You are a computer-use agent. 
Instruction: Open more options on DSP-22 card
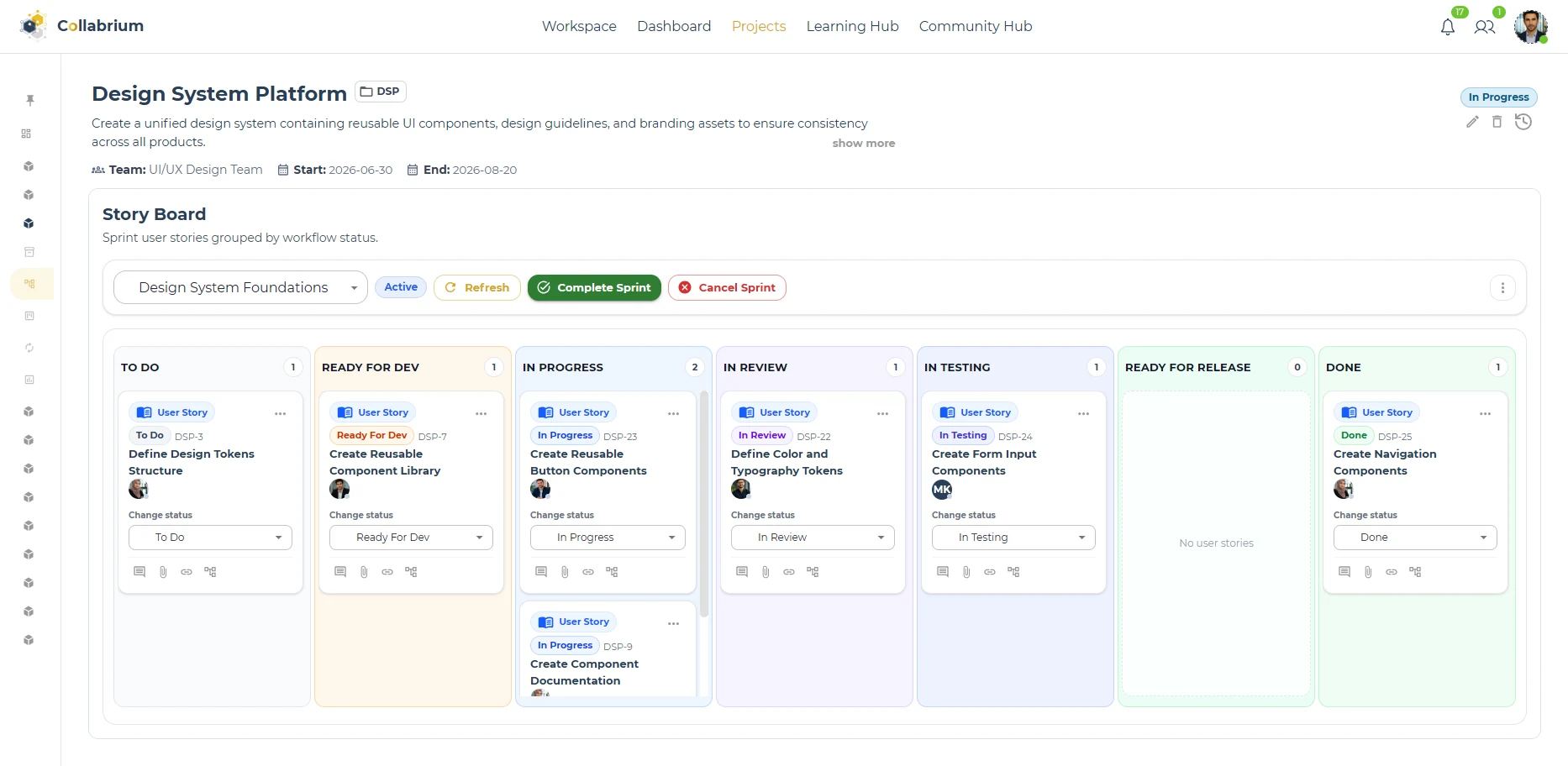pos(883,413)
